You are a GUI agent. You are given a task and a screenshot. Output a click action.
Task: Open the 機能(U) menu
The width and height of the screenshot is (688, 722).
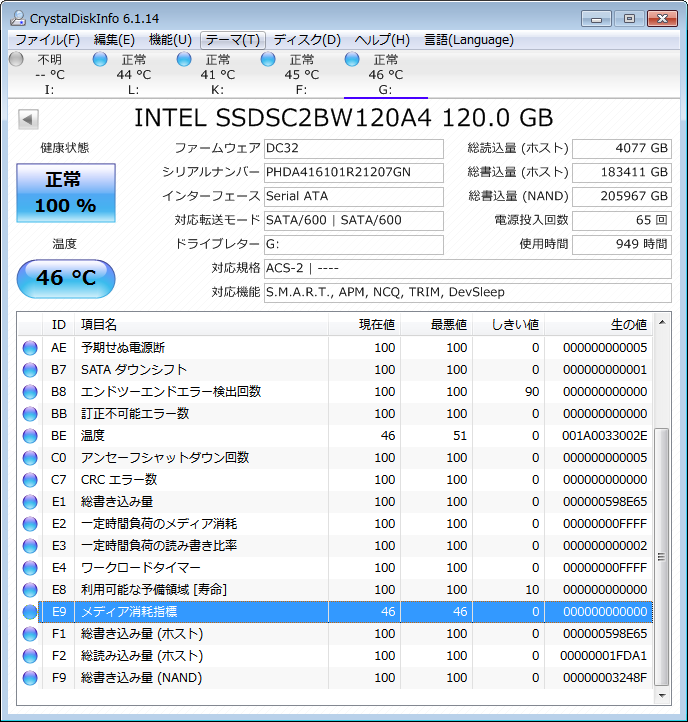click(x=170, y=40)
